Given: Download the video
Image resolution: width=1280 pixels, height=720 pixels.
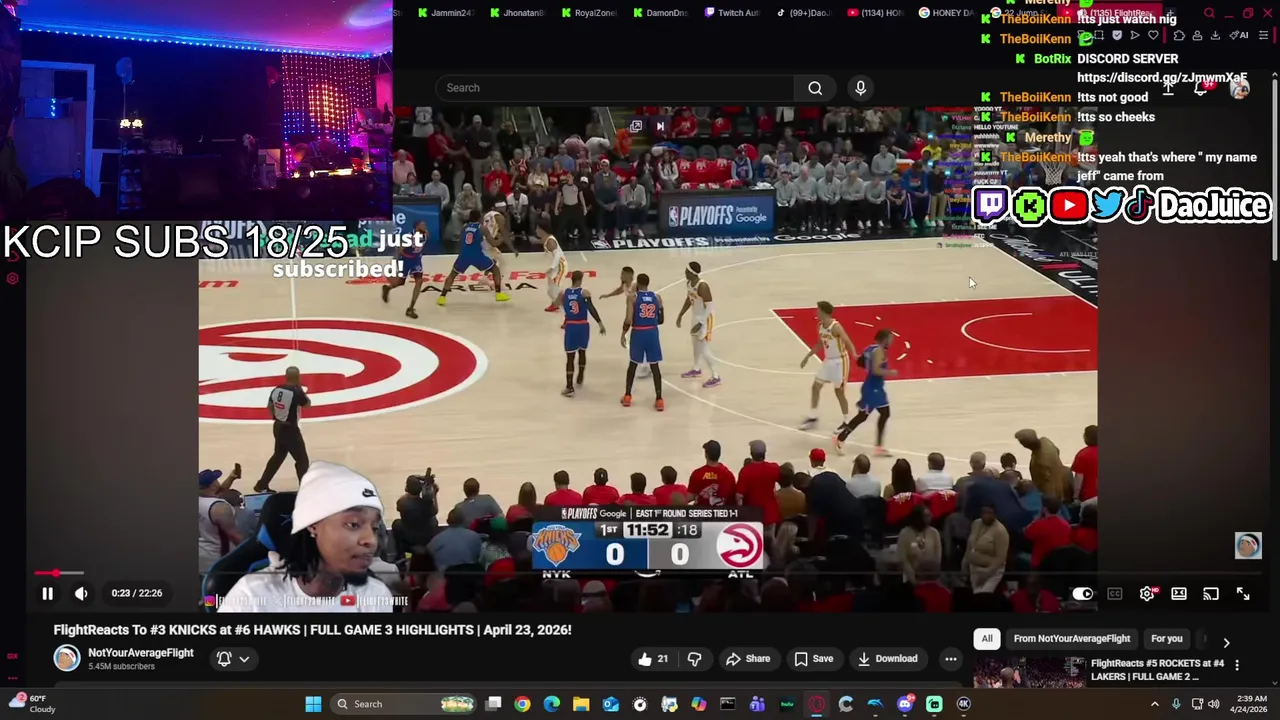Looking at the screenshot, I should 887,659.
